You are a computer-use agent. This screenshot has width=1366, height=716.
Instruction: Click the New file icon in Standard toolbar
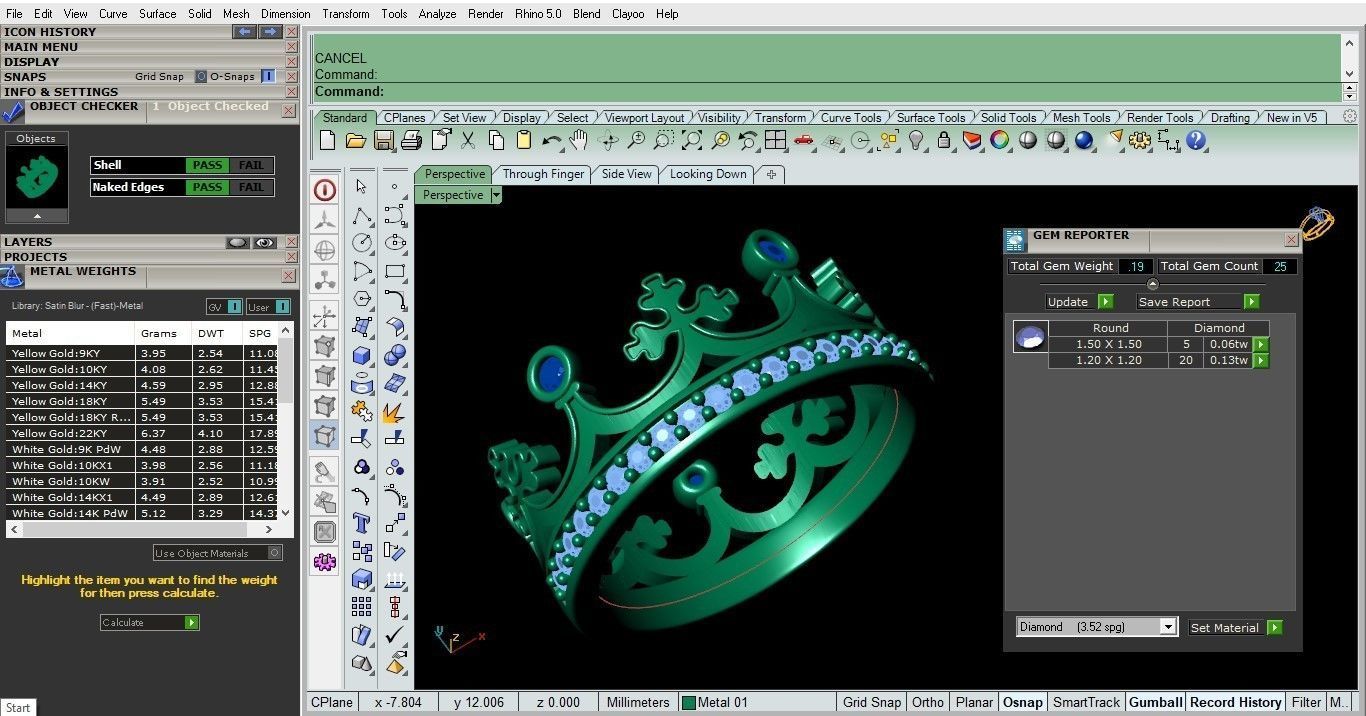327,141
